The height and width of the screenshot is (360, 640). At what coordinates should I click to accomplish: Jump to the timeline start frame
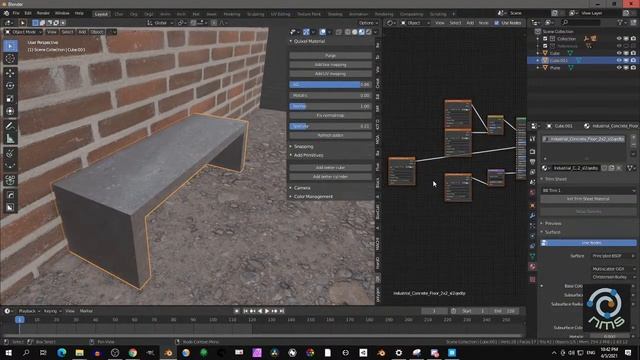pos(245,311)
